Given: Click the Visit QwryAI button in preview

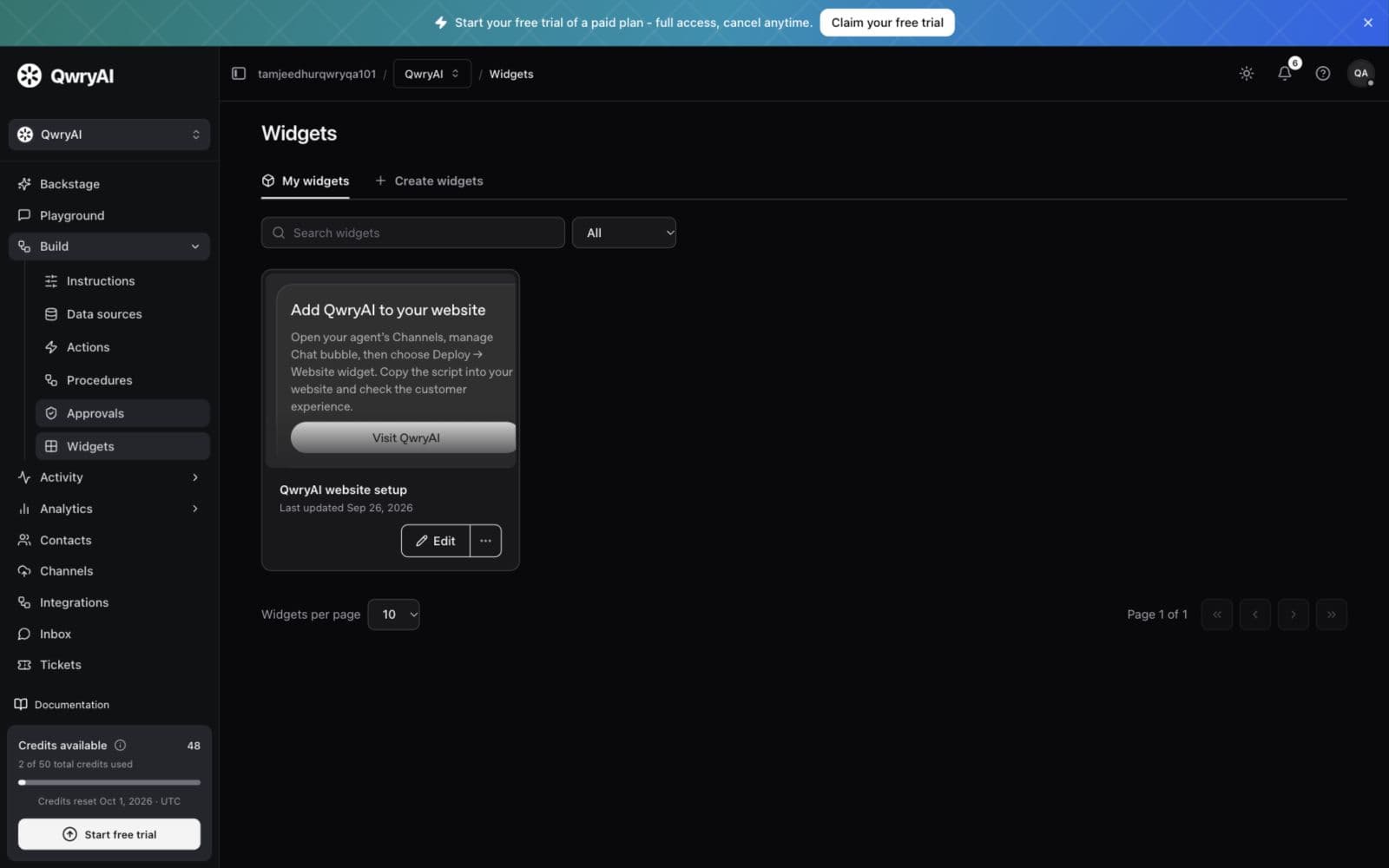Looking at the screenshot, I should 404,437.
